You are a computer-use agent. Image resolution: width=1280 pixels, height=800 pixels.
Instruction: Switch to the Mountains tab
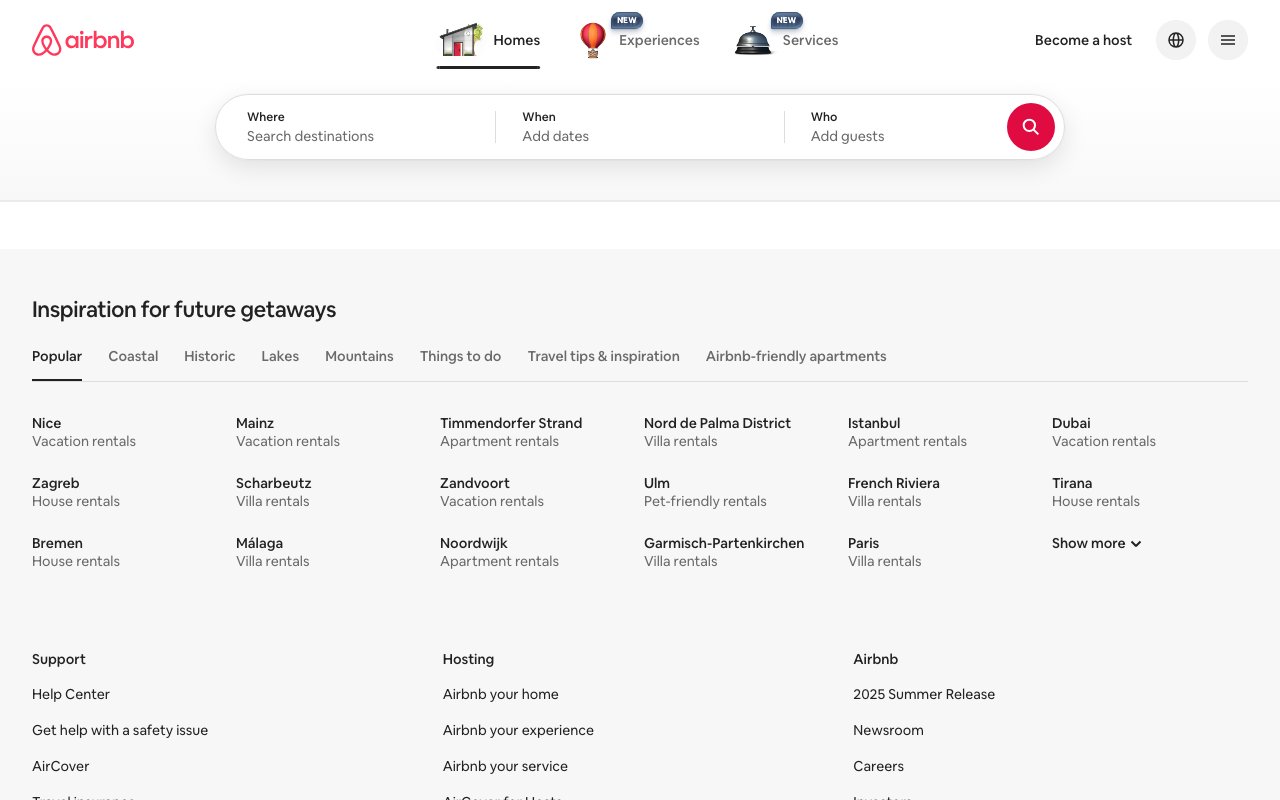point(359,356)
